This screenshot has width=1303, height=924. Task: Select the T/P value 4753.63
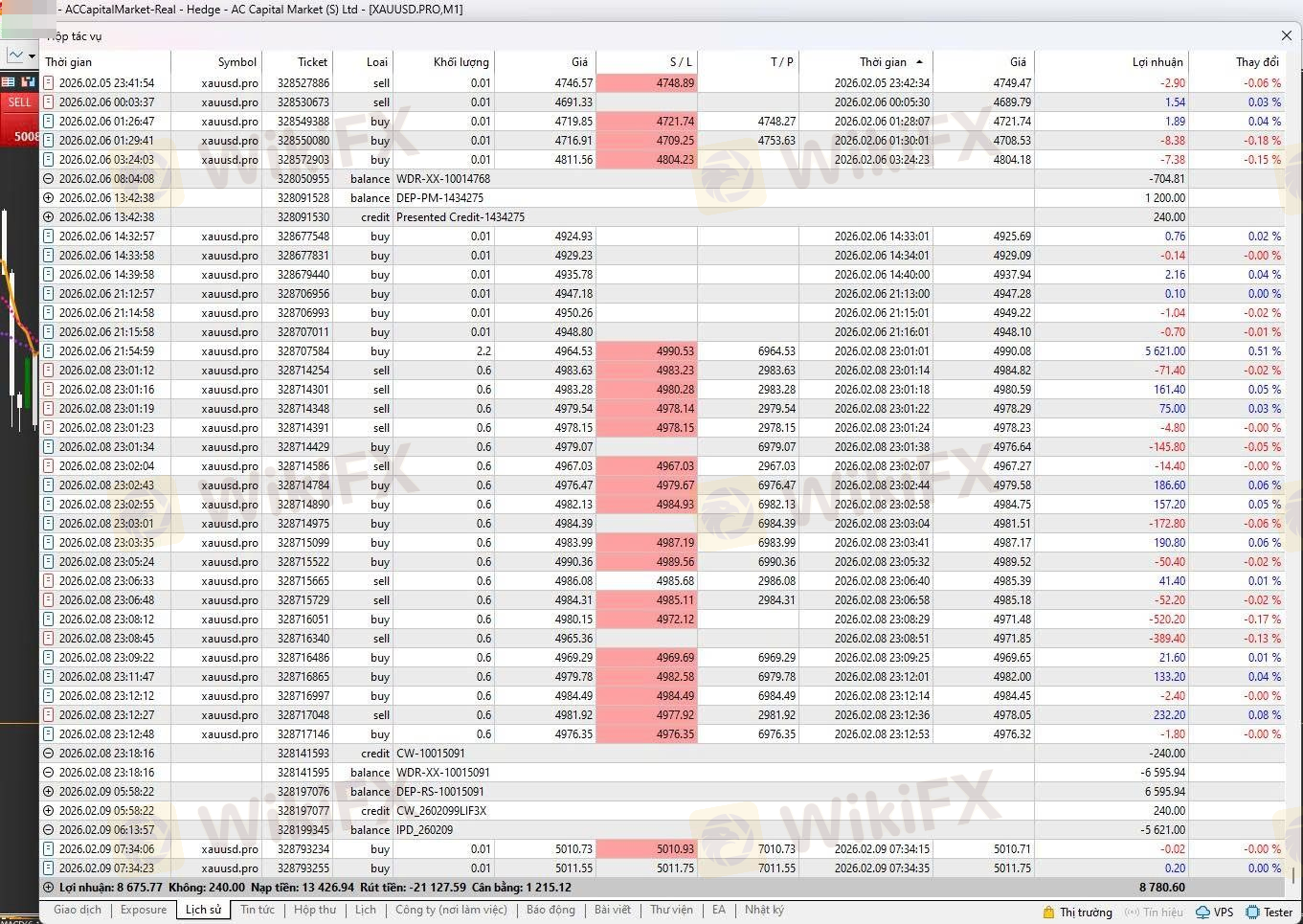[776, 141]
